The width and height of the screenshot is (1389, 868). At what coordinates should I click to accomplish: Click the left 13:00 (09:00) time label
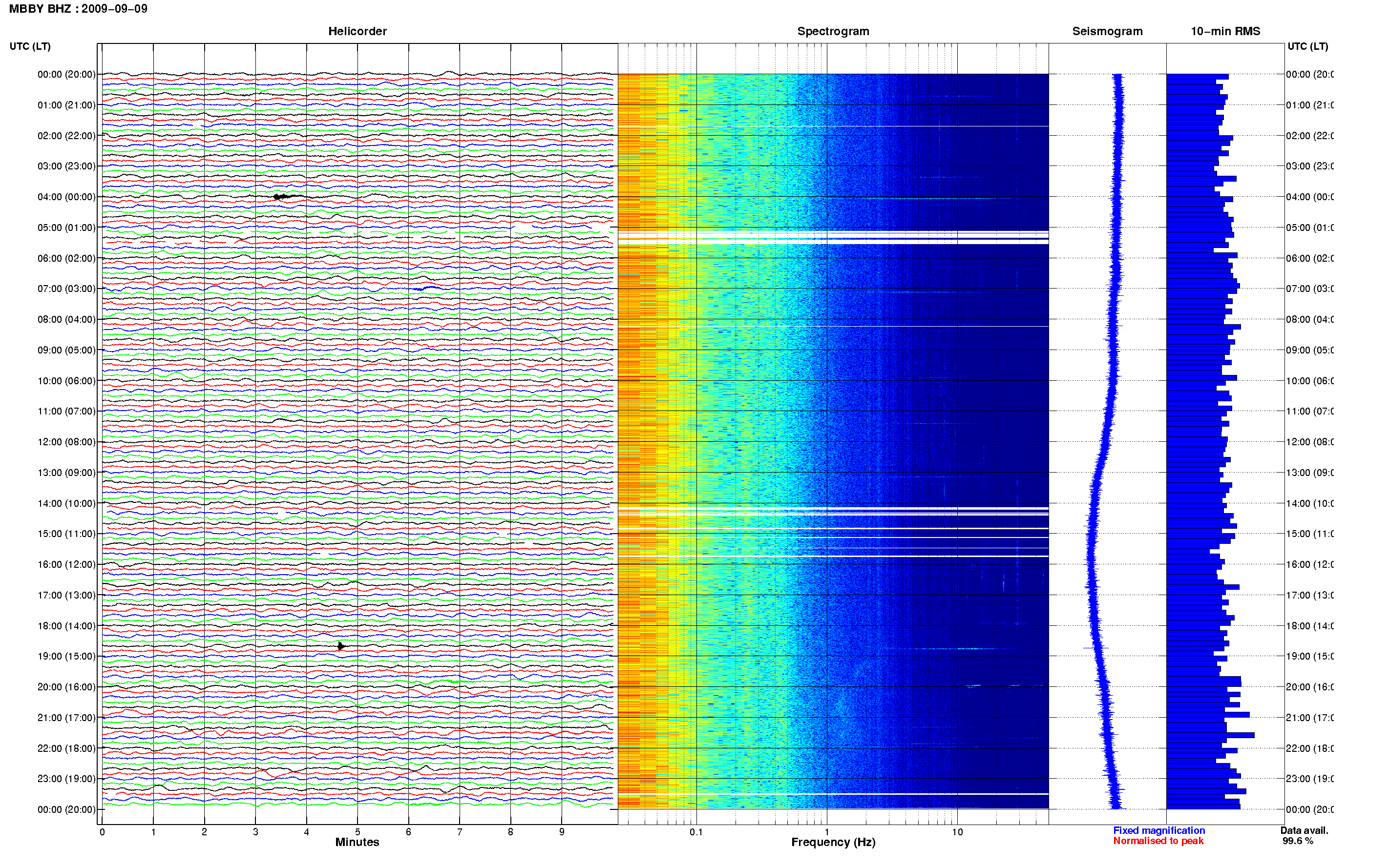(66, 473)
